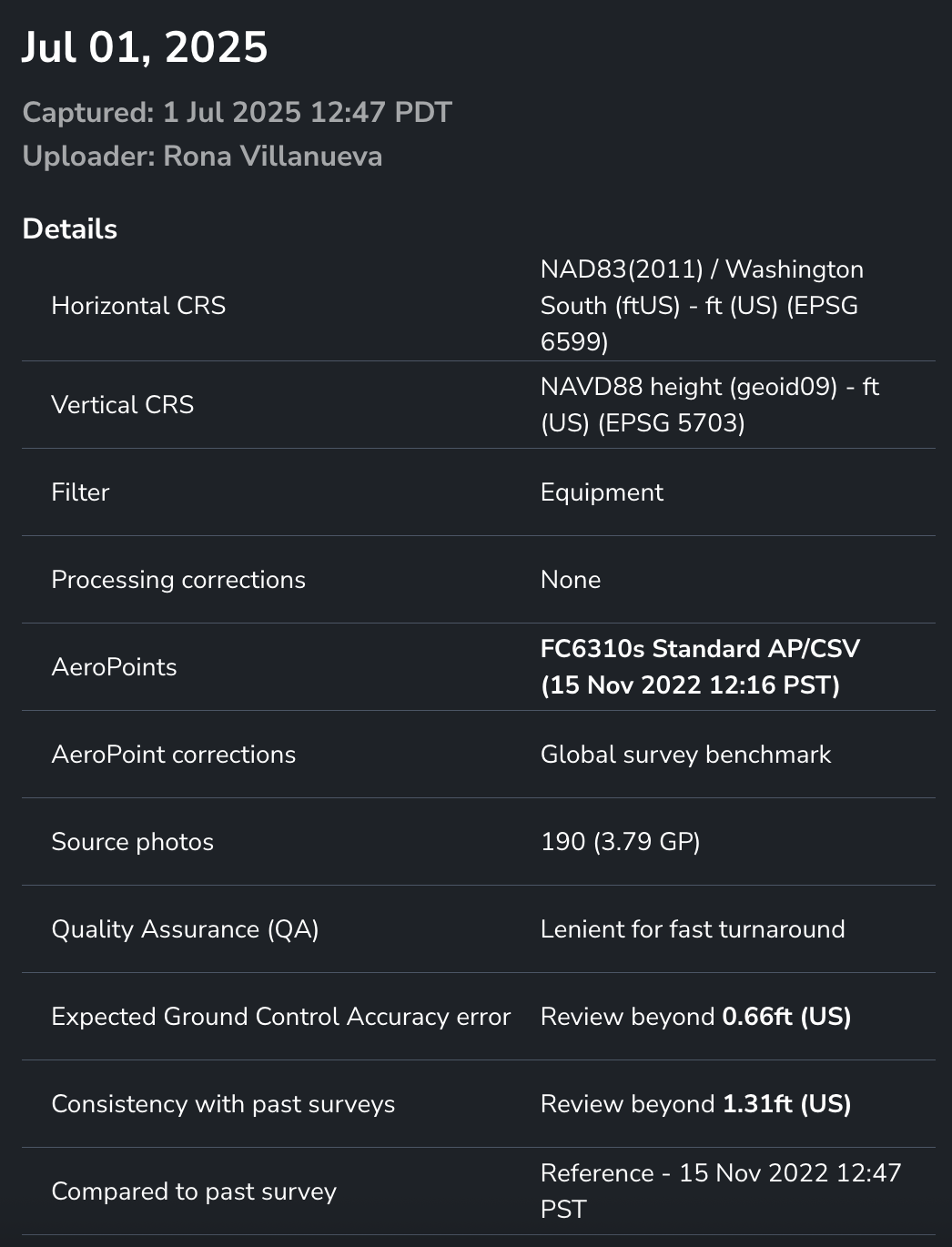Click the Uploader Rona Villanueva text
952x1247 pixels.
pos(202,156)
